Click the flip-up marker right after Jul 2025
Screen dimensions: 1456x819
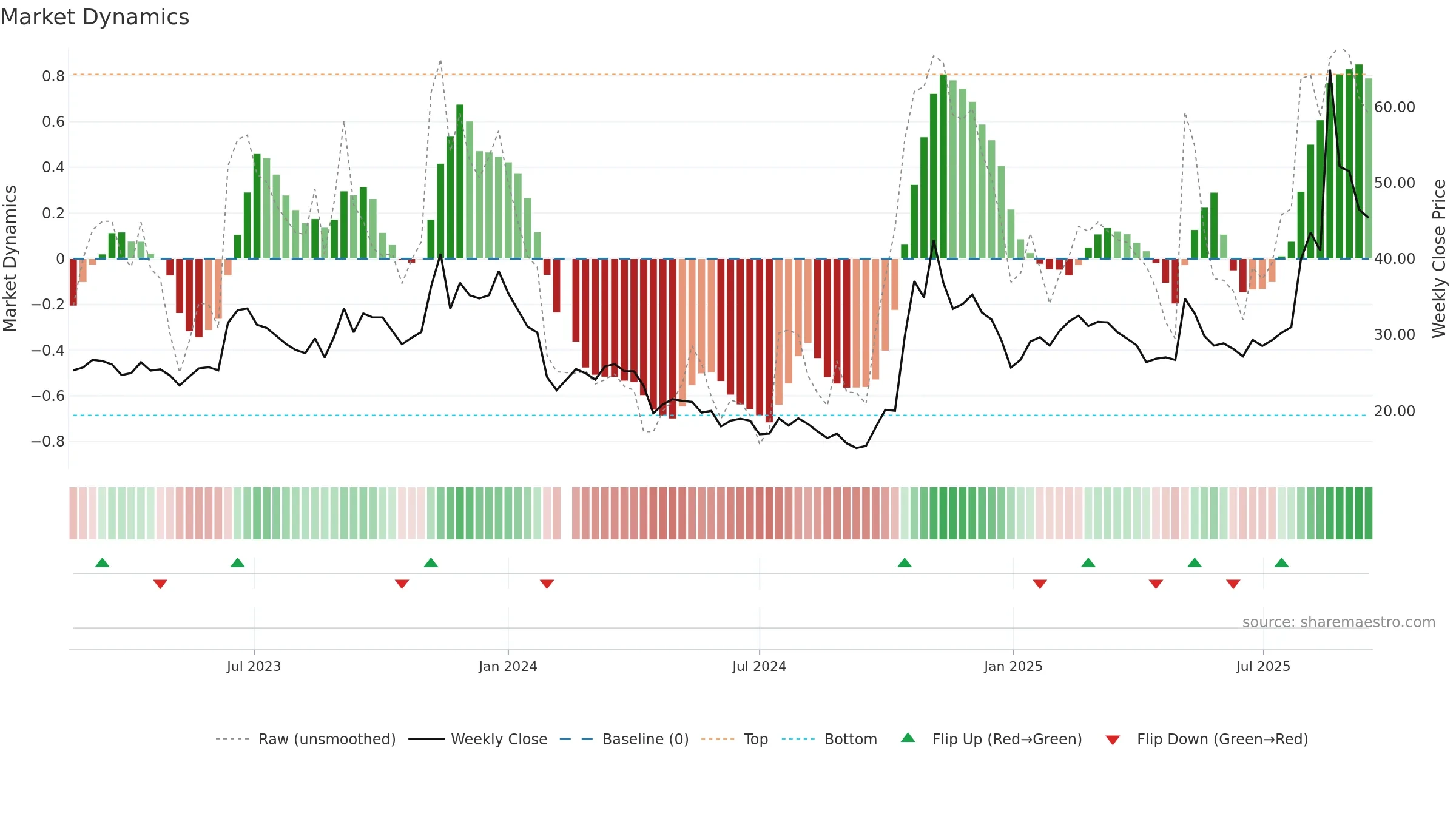coord(1282,562)
